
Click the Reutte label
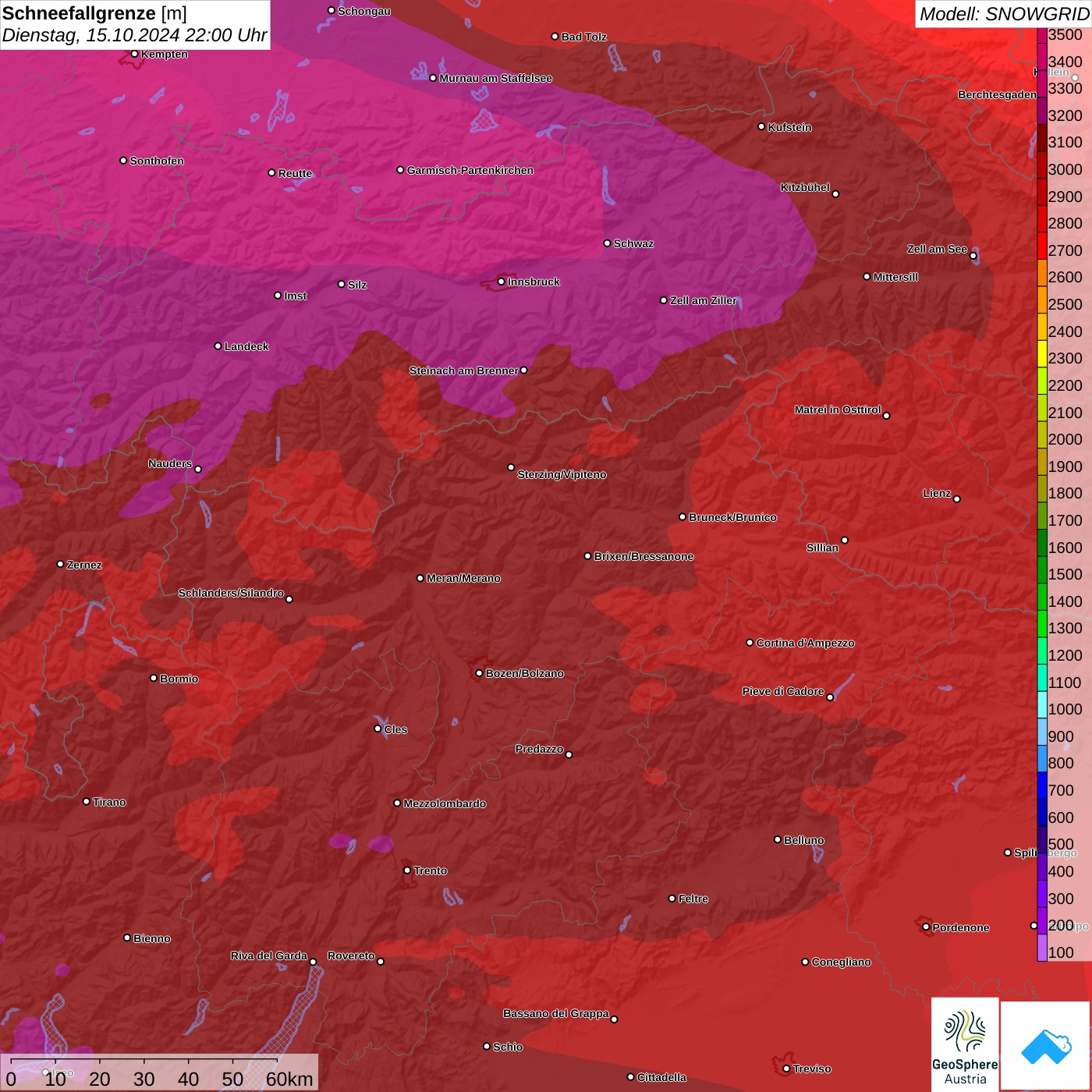tap(295, 173)
